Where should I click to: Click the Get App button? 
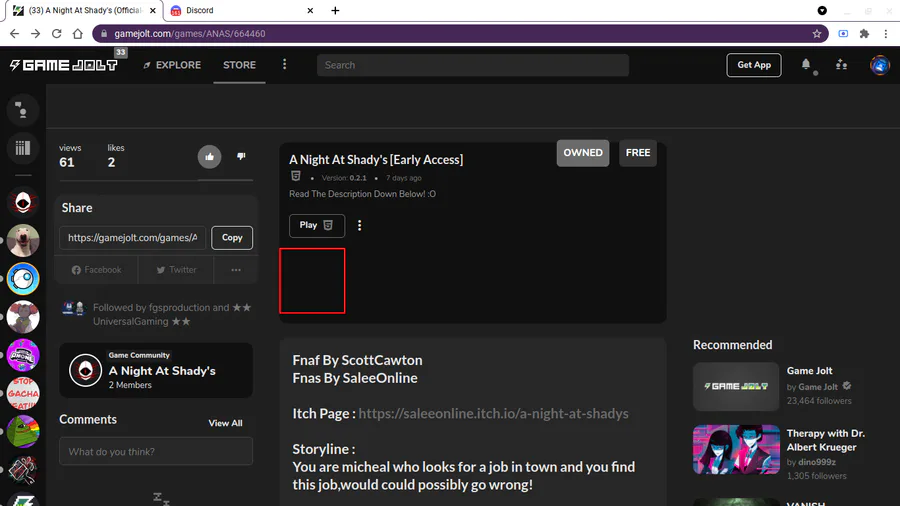[754, 65]
